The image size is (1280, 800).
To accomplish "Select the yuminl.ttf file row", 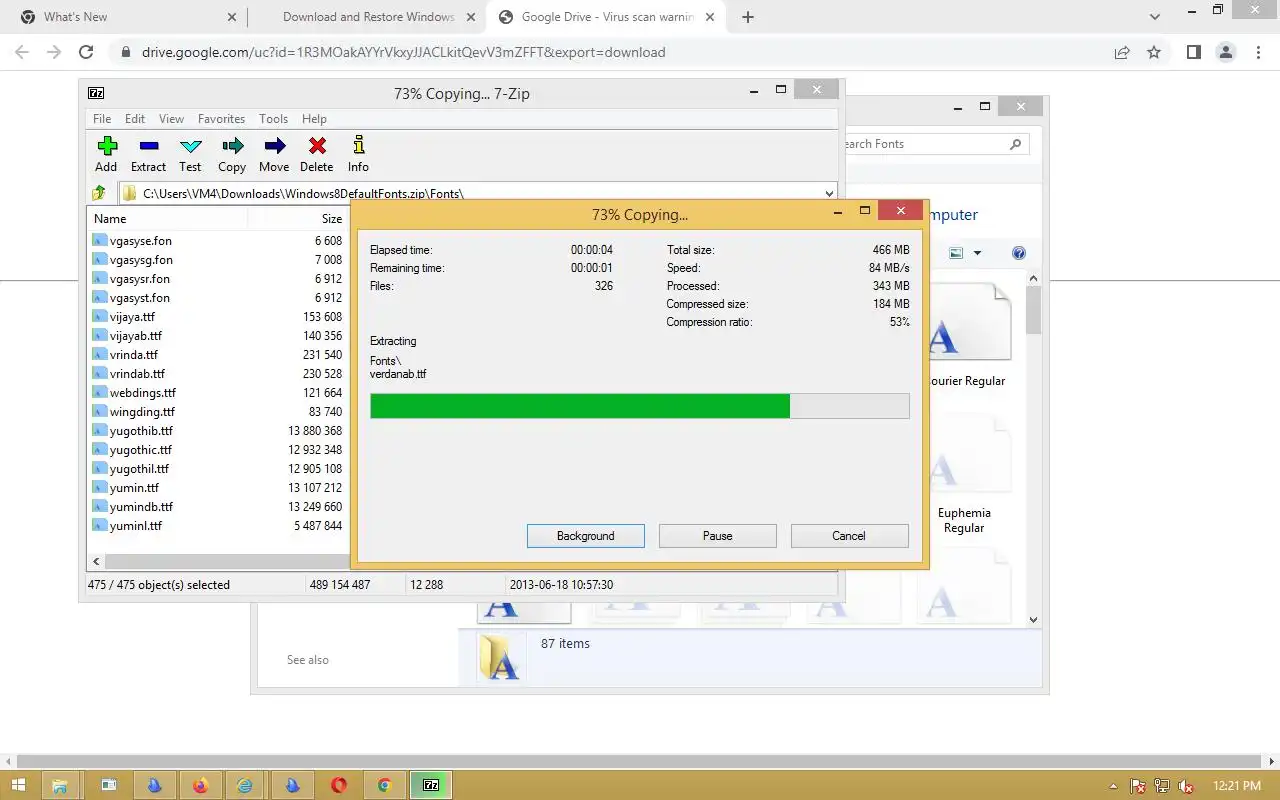I will coord(217,526).
